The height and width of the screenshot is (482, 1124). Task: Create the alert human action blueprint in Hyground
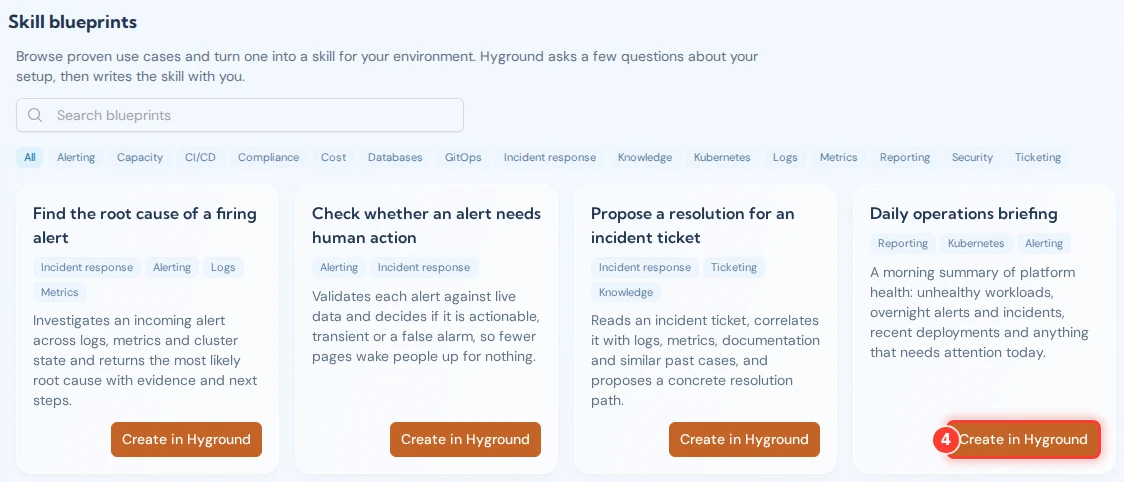[465, 439]
